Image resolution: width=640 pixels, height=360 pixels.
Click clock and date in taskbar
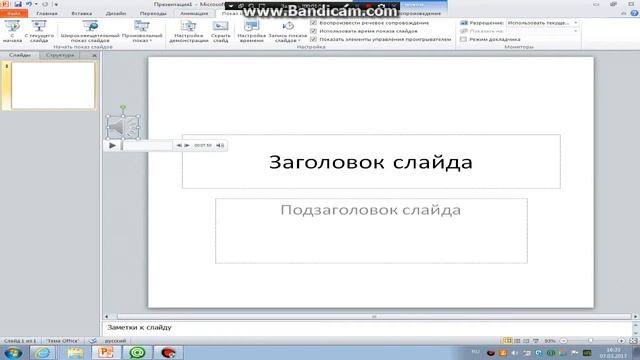coord(613,353)
